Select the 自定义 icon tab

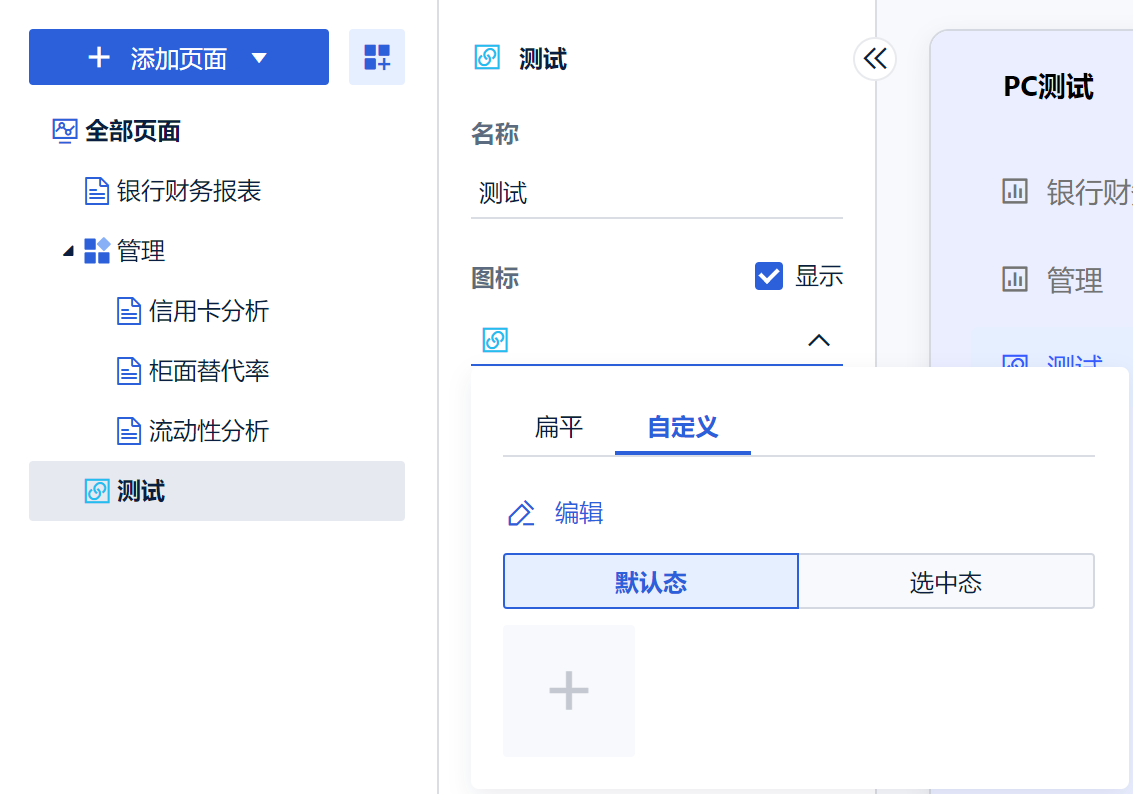coord(683,428)
